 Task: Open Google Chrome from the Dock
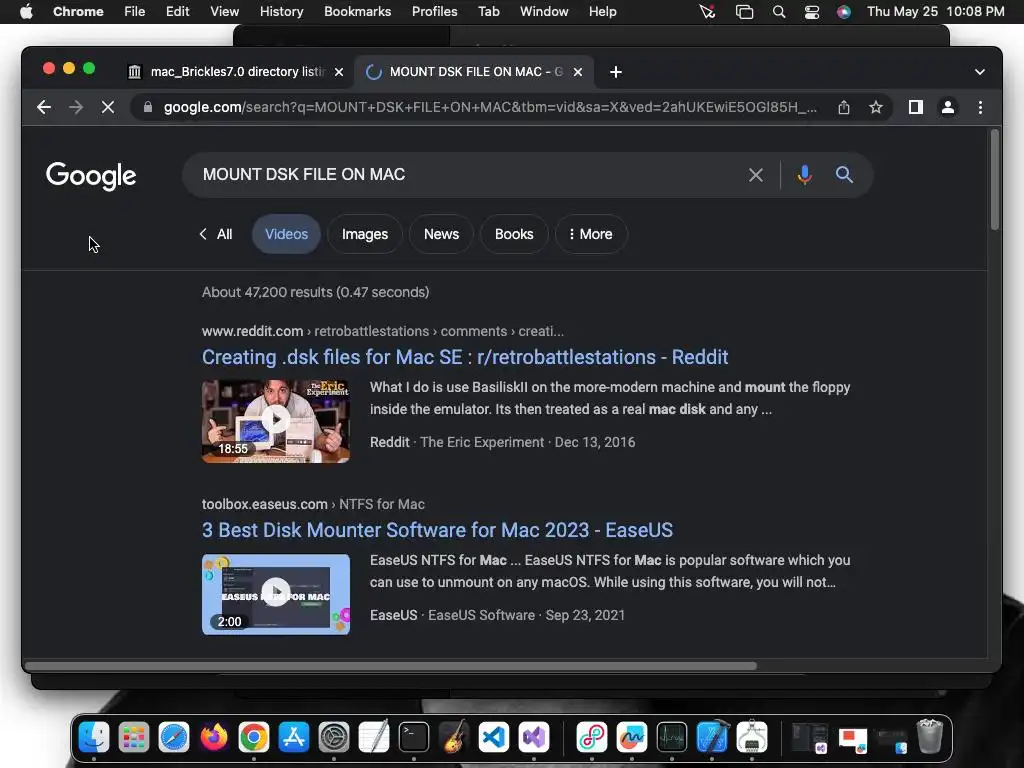coord(253,737)
